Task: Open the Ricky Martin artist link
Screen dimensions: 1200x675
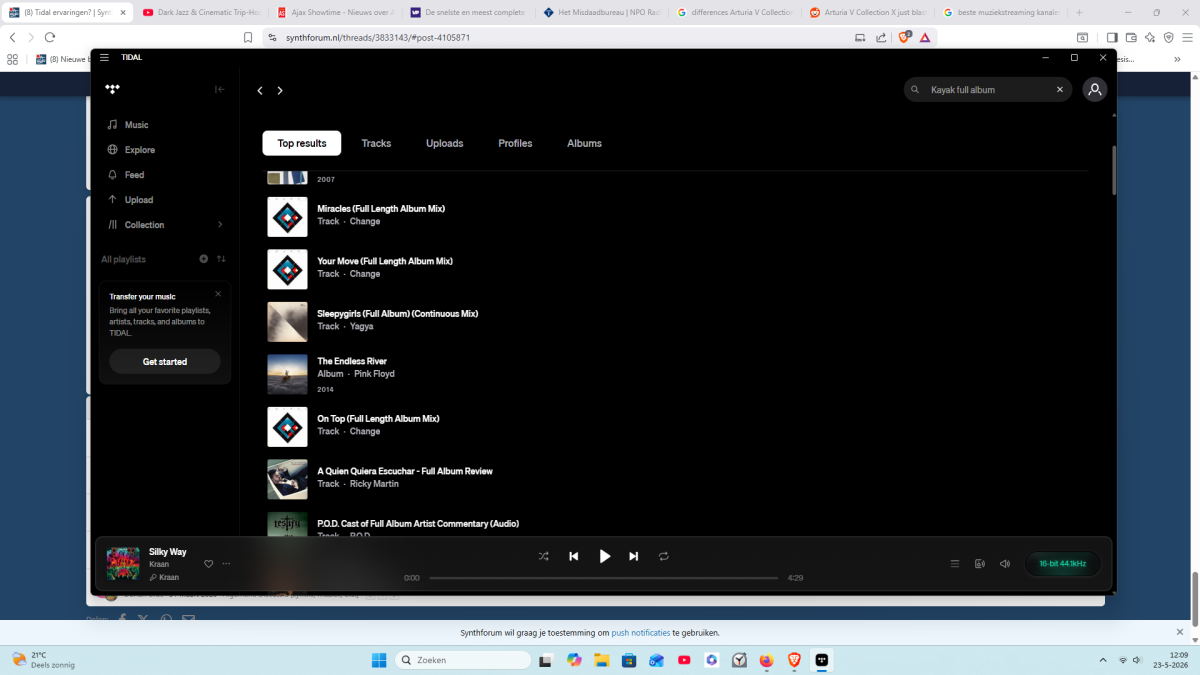Action: [374, 484]
